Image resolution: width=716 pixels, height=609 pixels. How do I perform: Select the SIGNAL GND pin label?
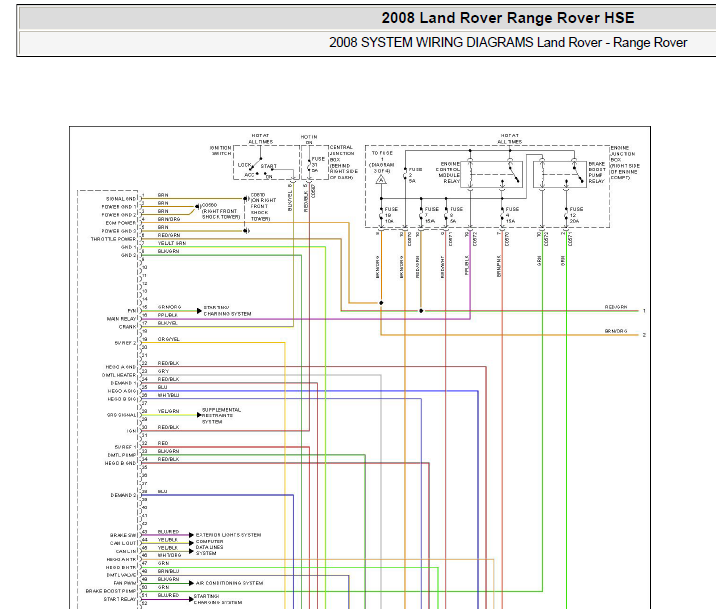[121, 199]
